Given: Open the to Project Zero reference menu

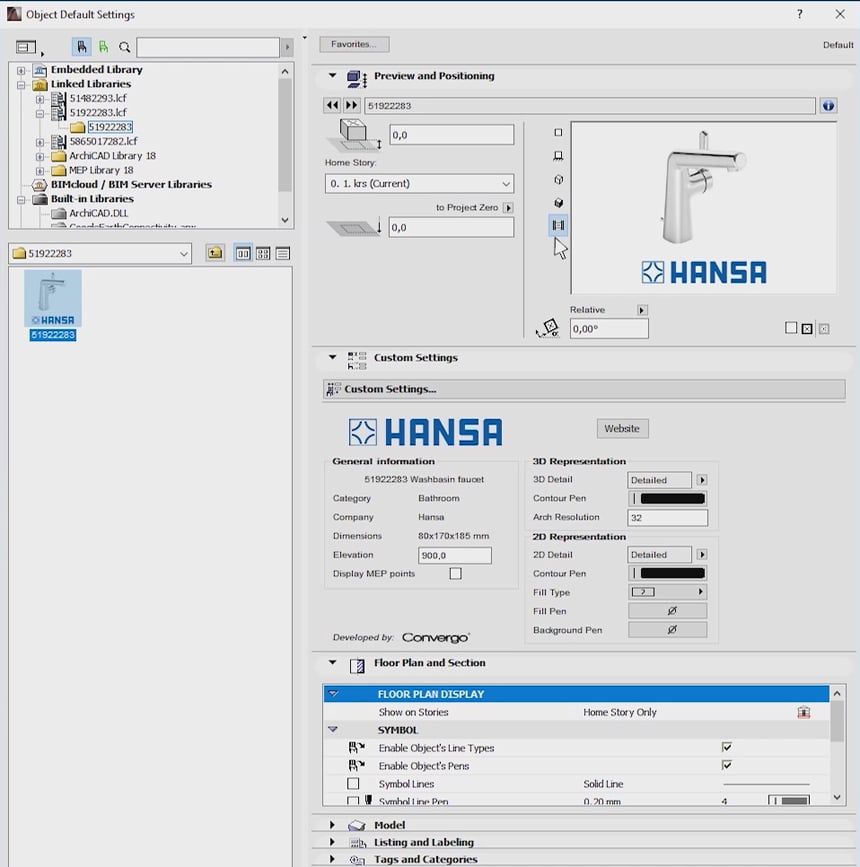Looking at the screenshot, I should (x=508, y=208).
